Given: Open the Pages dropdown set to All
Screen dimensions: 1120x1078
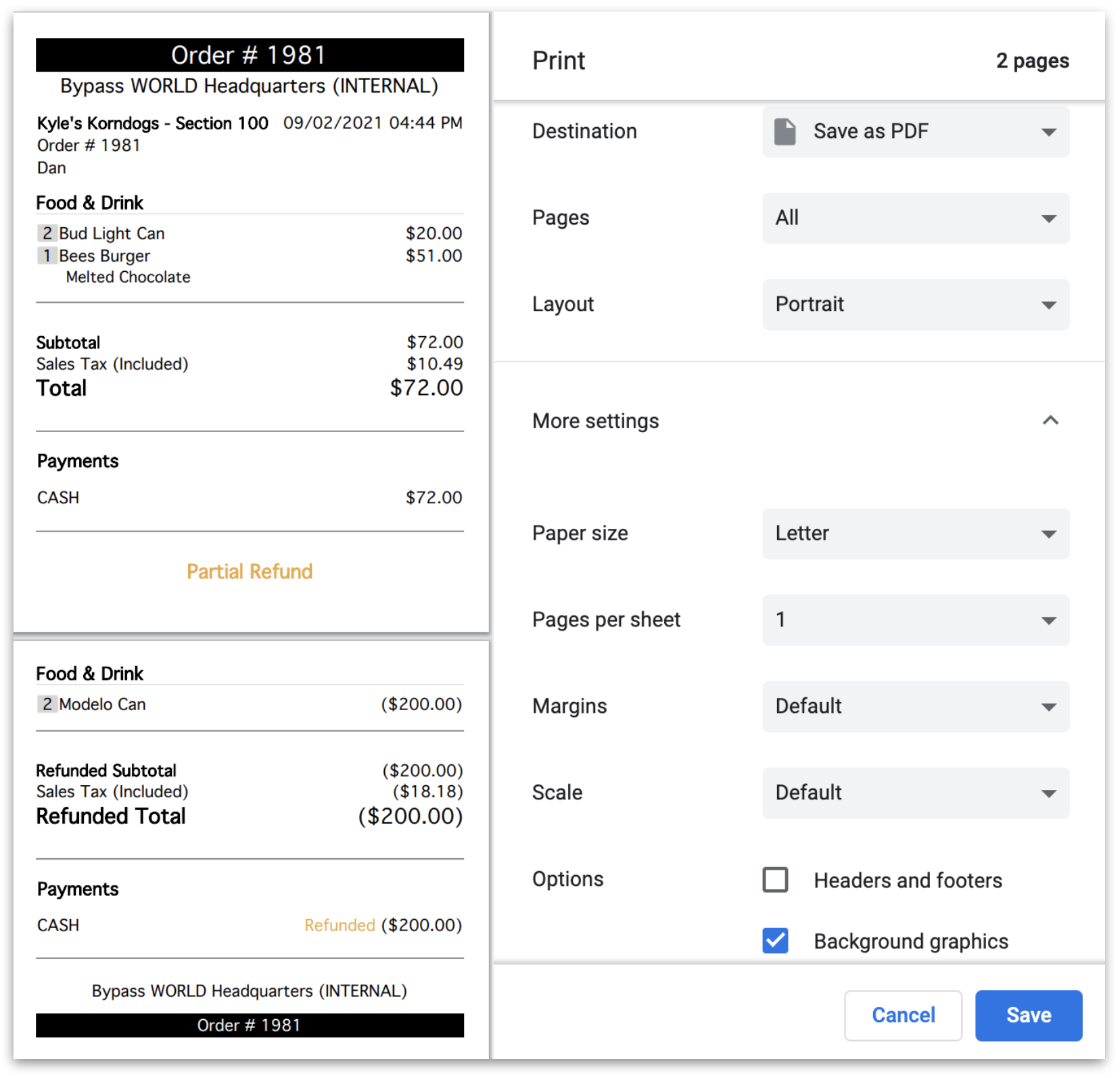Looking at the screenshot, I should (x=916, y=218).
